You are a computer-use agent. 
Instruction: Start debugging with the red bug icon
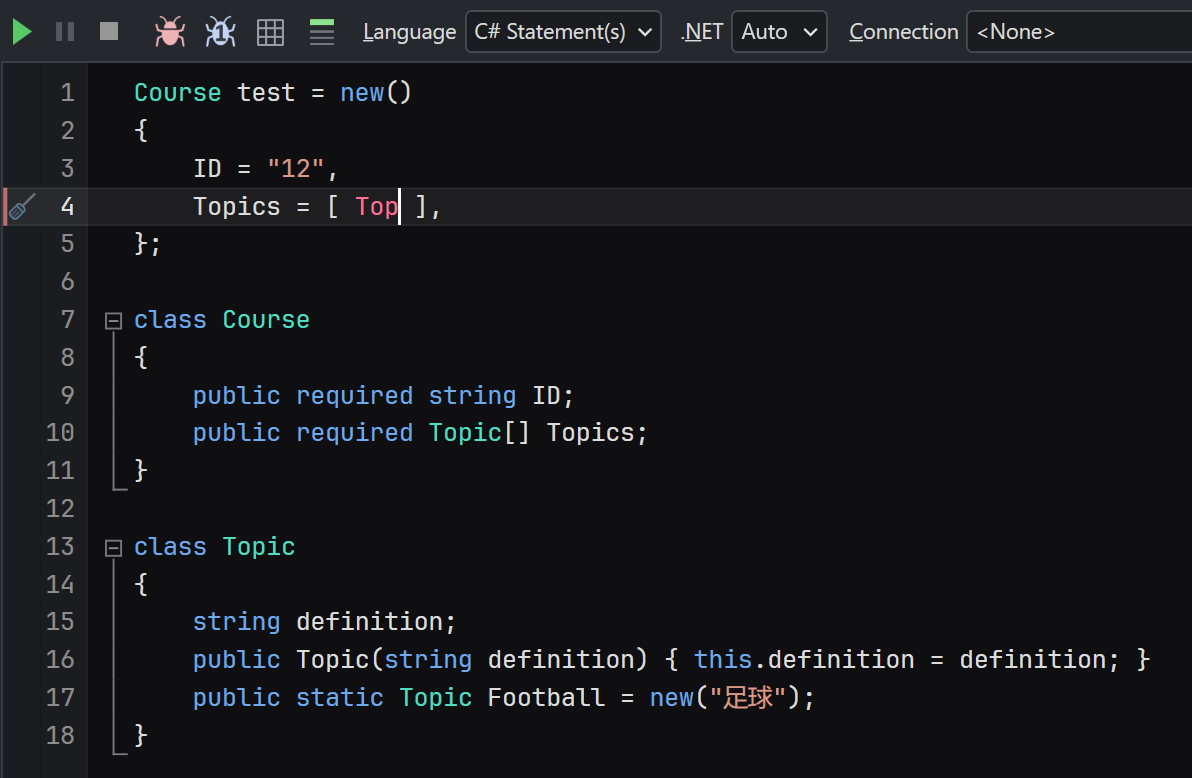point(170,32)
